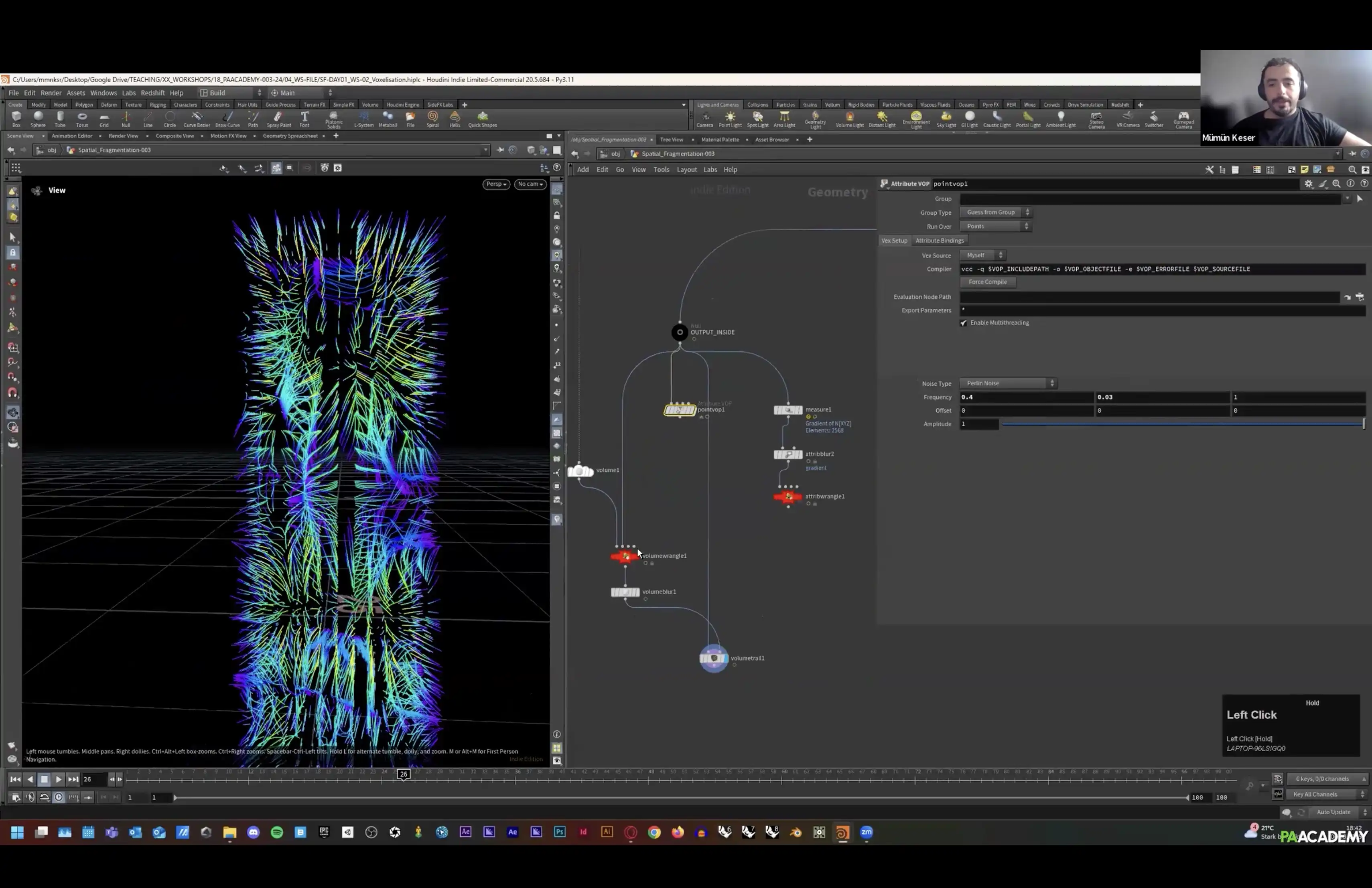Play the timeline in reverse
Screen dimensions: 1372x888
tap(30, 779)
